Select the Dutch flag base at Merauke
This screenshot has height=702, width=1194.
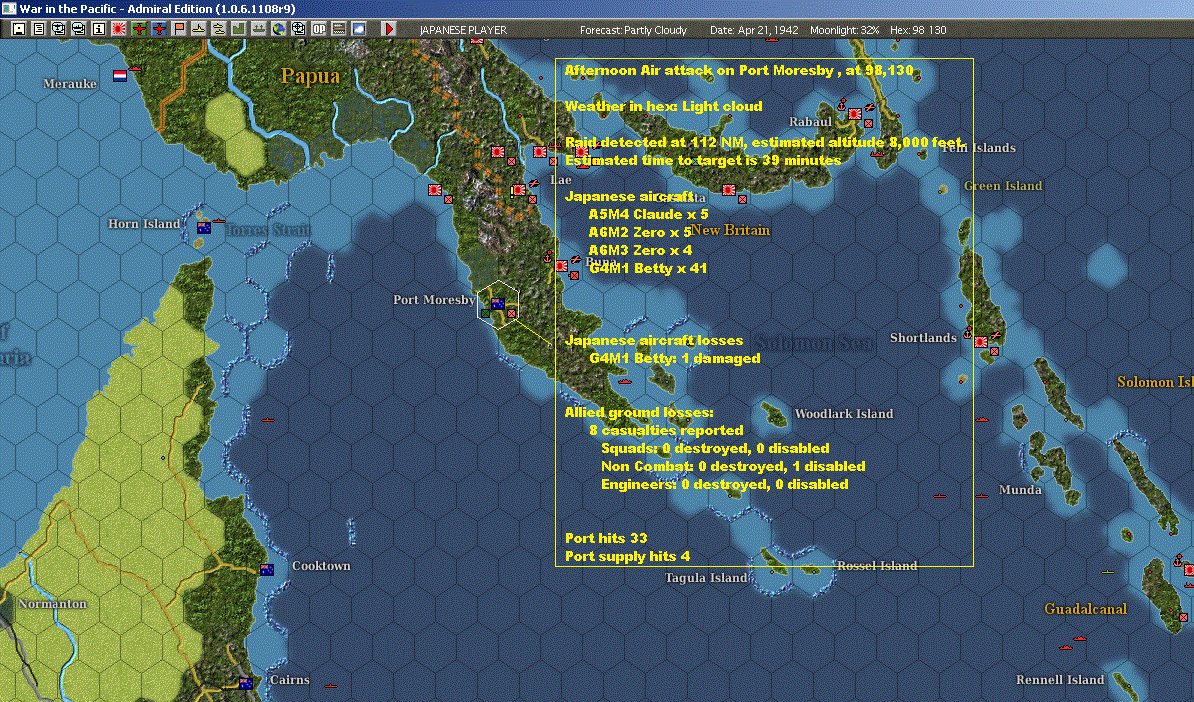tap(120, 75)
